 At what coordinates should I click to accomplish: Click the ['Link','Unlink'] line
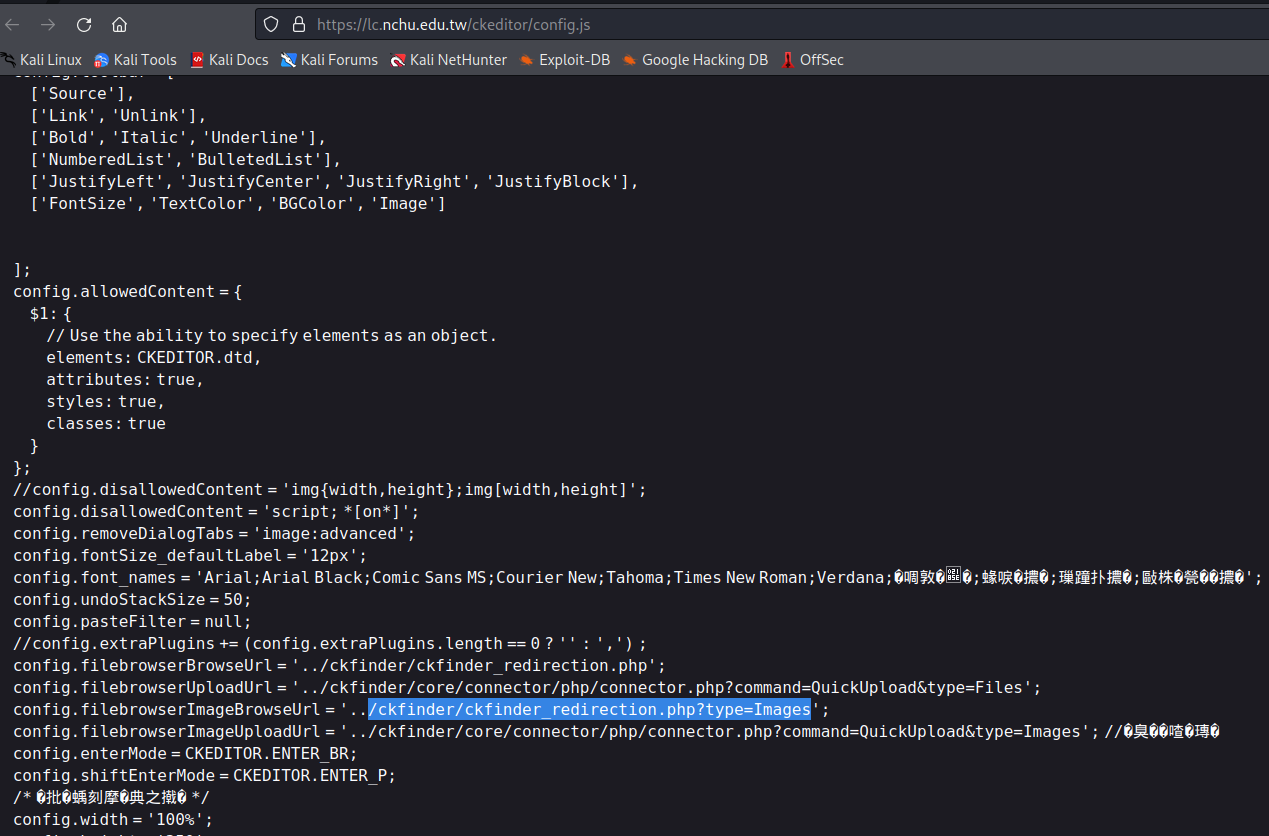(118, 116)
